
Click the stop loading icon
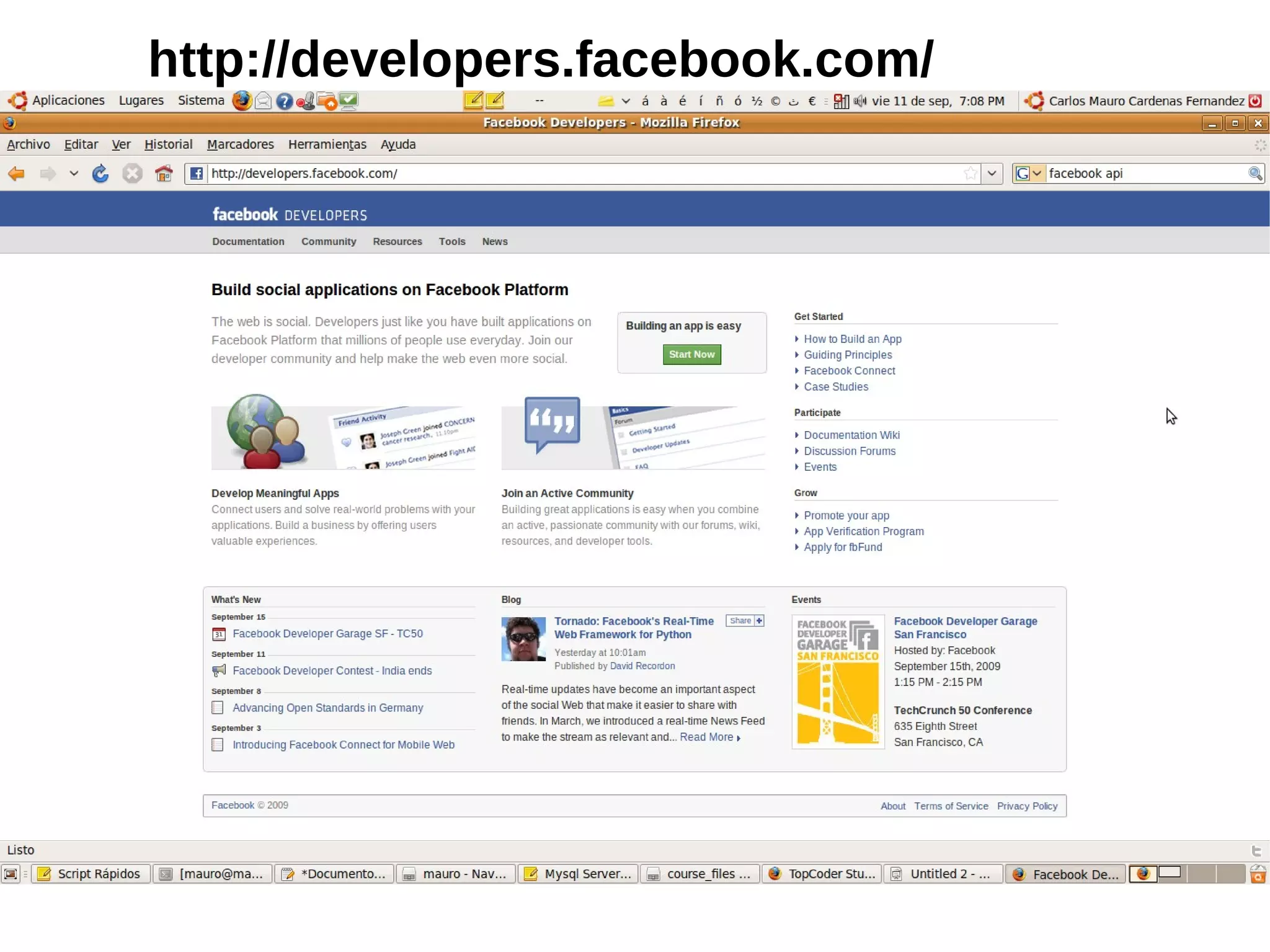tap(131, 174)
